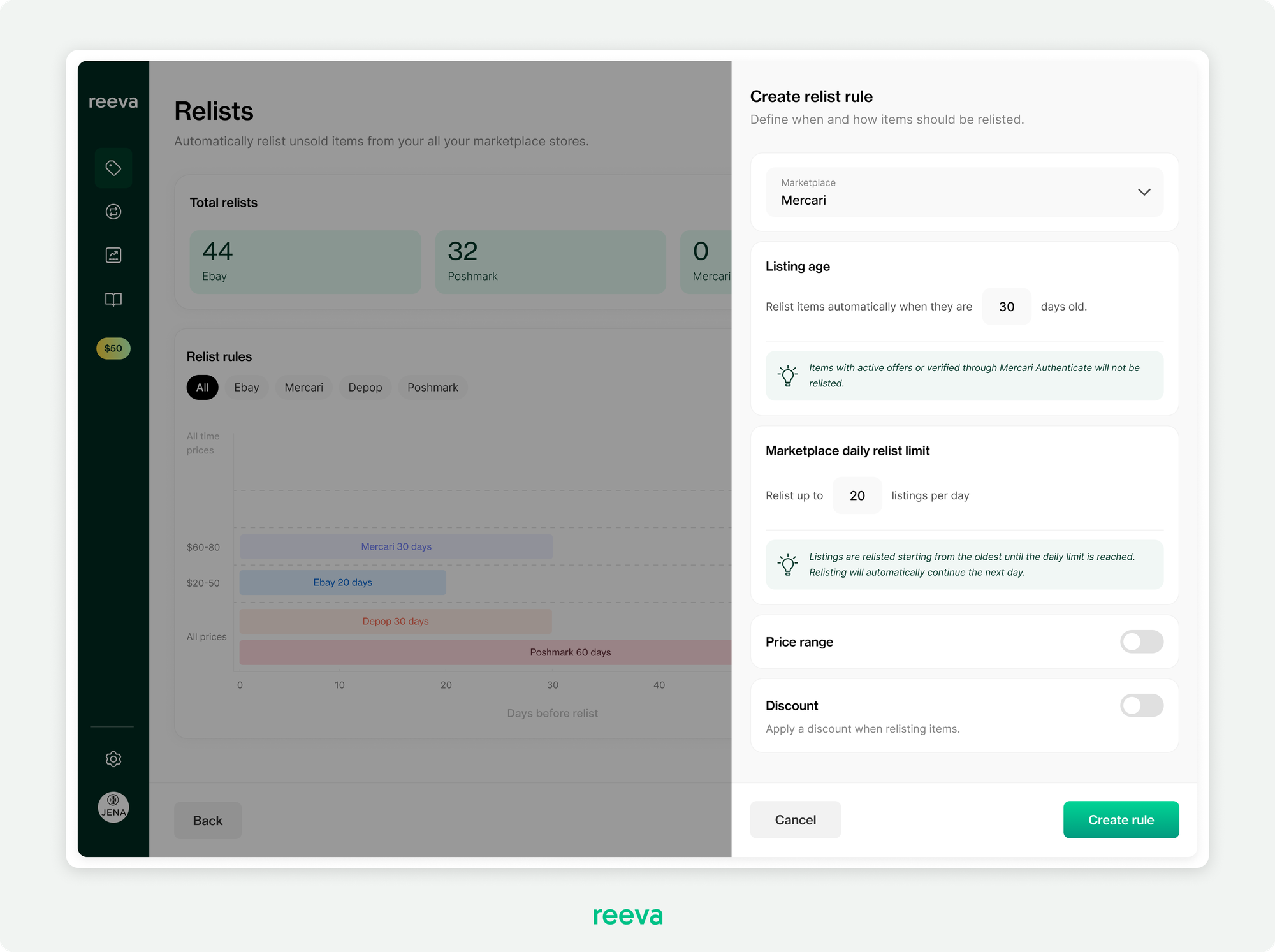Open the guide book icon in sidebar

(x=113, y=299)
